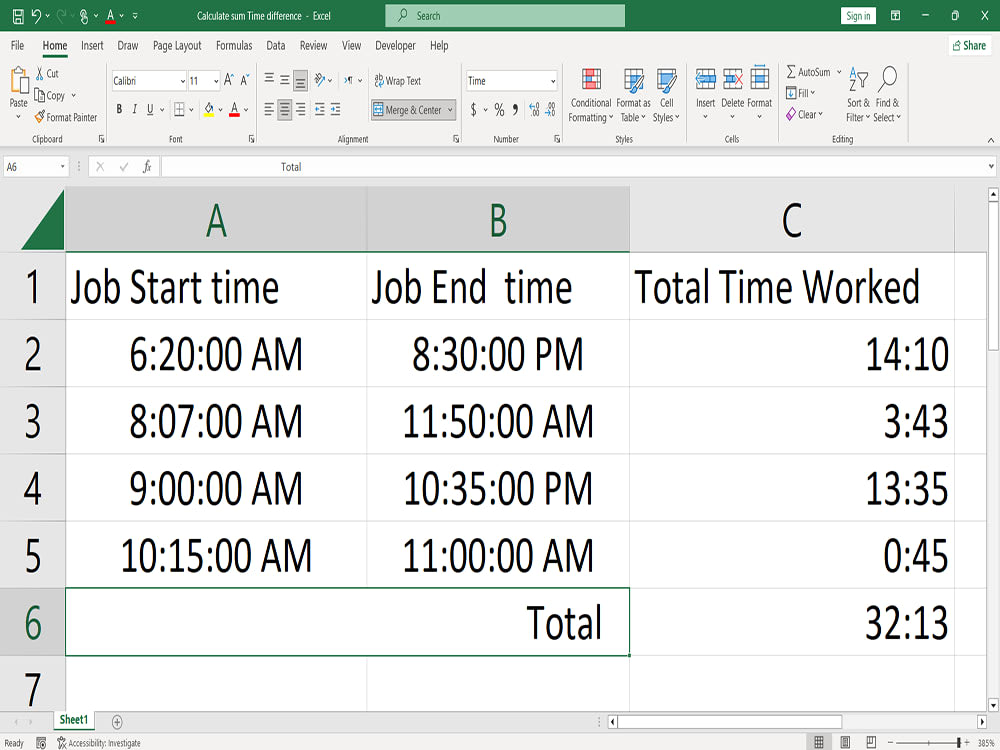Viewport: 1000px width, 750px height.
Task: Toggle Wrap Text
Action: 397,80
